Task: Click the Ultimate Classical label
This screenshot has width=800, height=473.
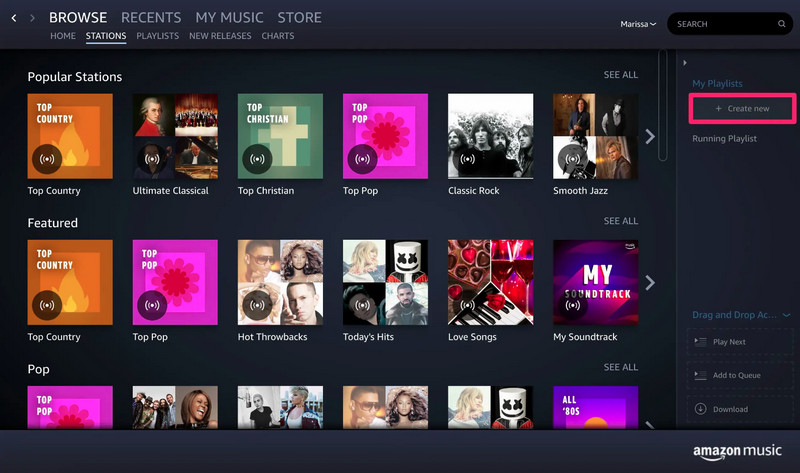Action: pos(170,191)
